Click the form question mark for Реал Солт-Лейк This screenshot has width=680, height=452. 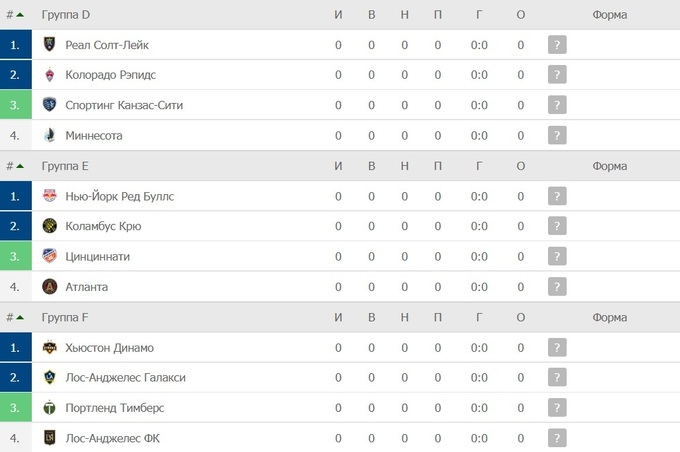pos(557,45)
